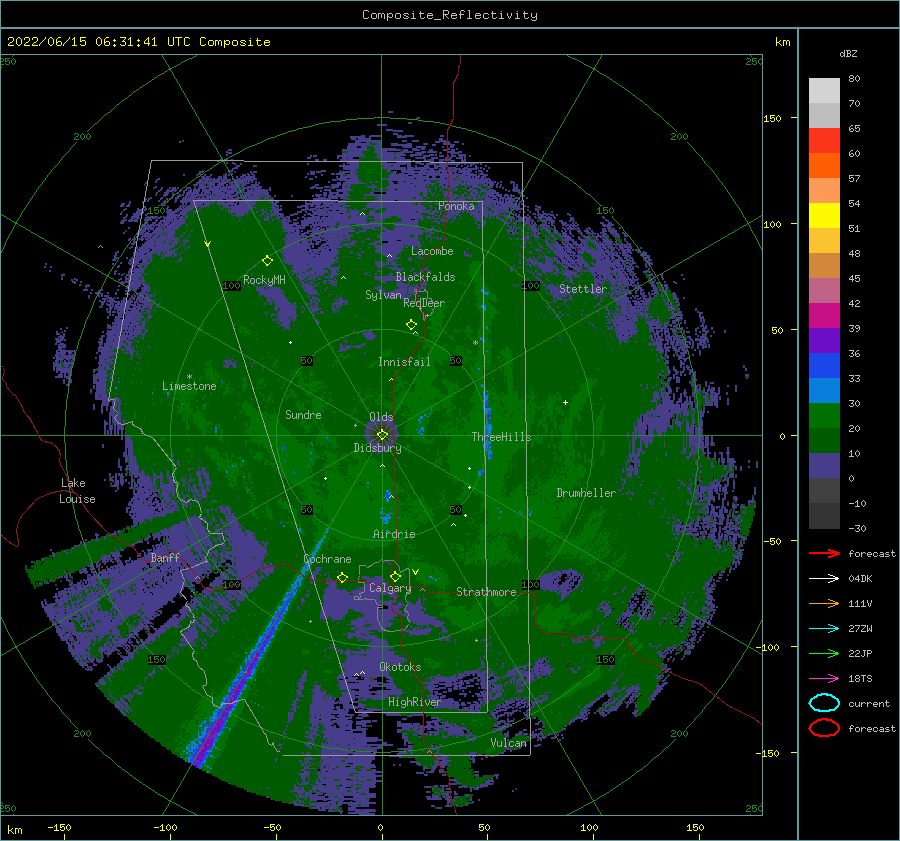Click the RockyMH label
Screen dimensions: 900x841
point(265,280)
